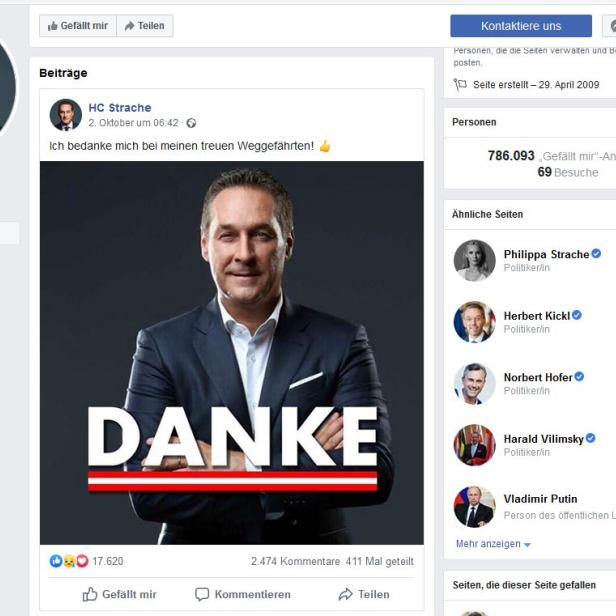
Task: Open Vladimir Putin's profile picture
Action: tap(474, 507)
